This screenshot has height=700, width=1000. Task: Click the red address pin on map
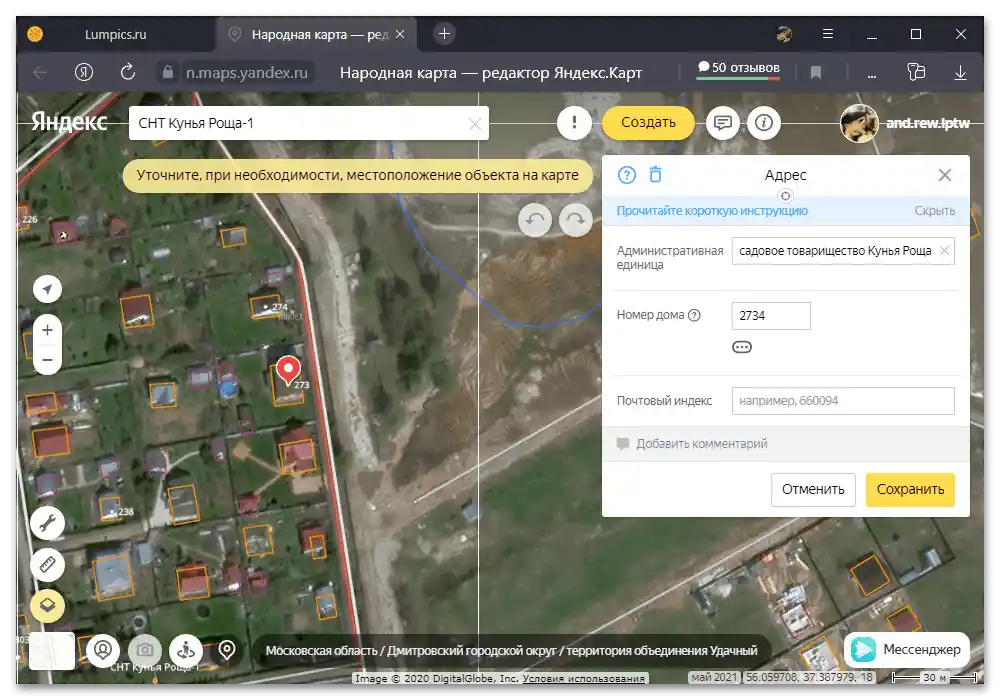[288, 370]
